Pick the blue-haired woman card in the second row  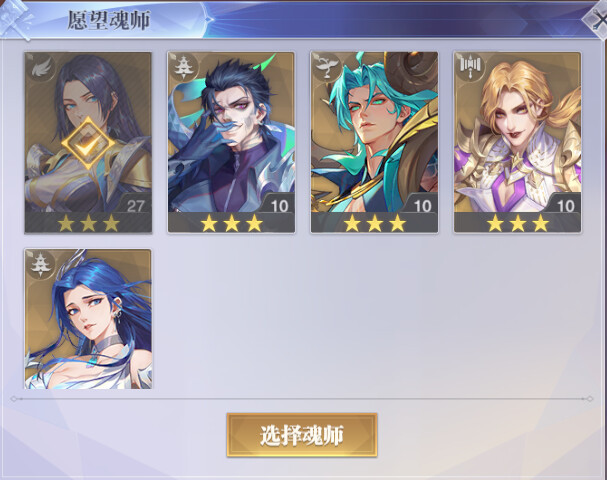88,319
